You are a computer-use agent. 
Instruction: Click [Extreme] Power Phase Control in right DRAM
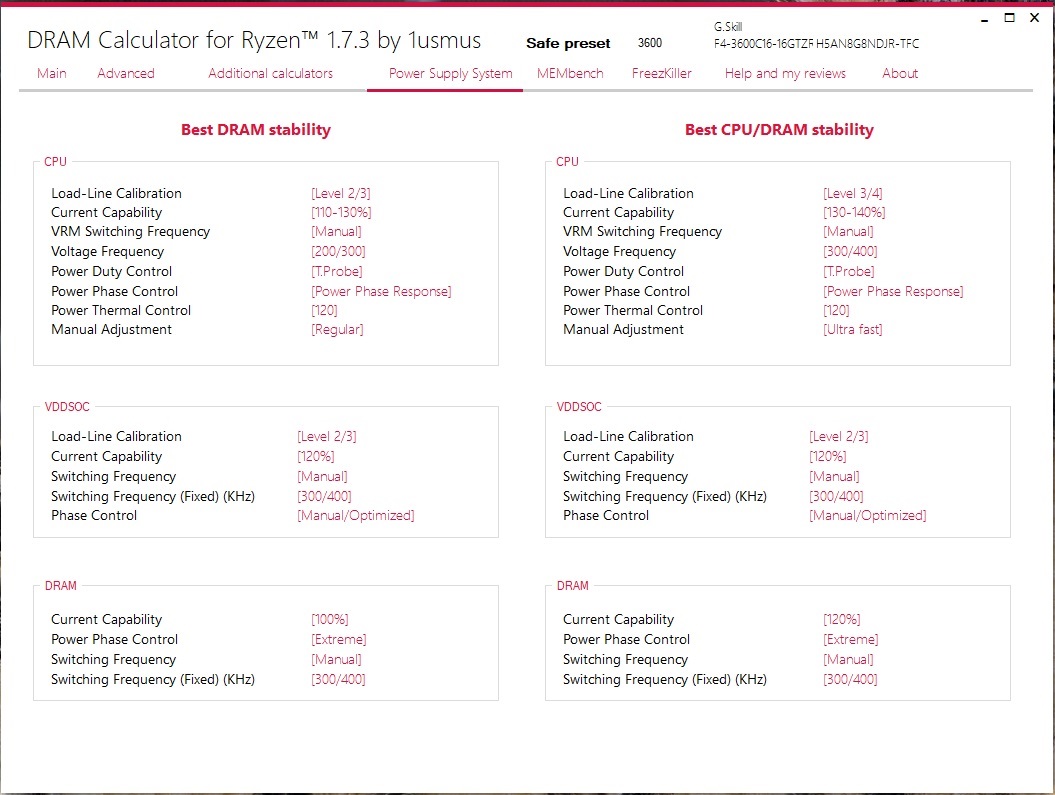[x=850, y=640]
